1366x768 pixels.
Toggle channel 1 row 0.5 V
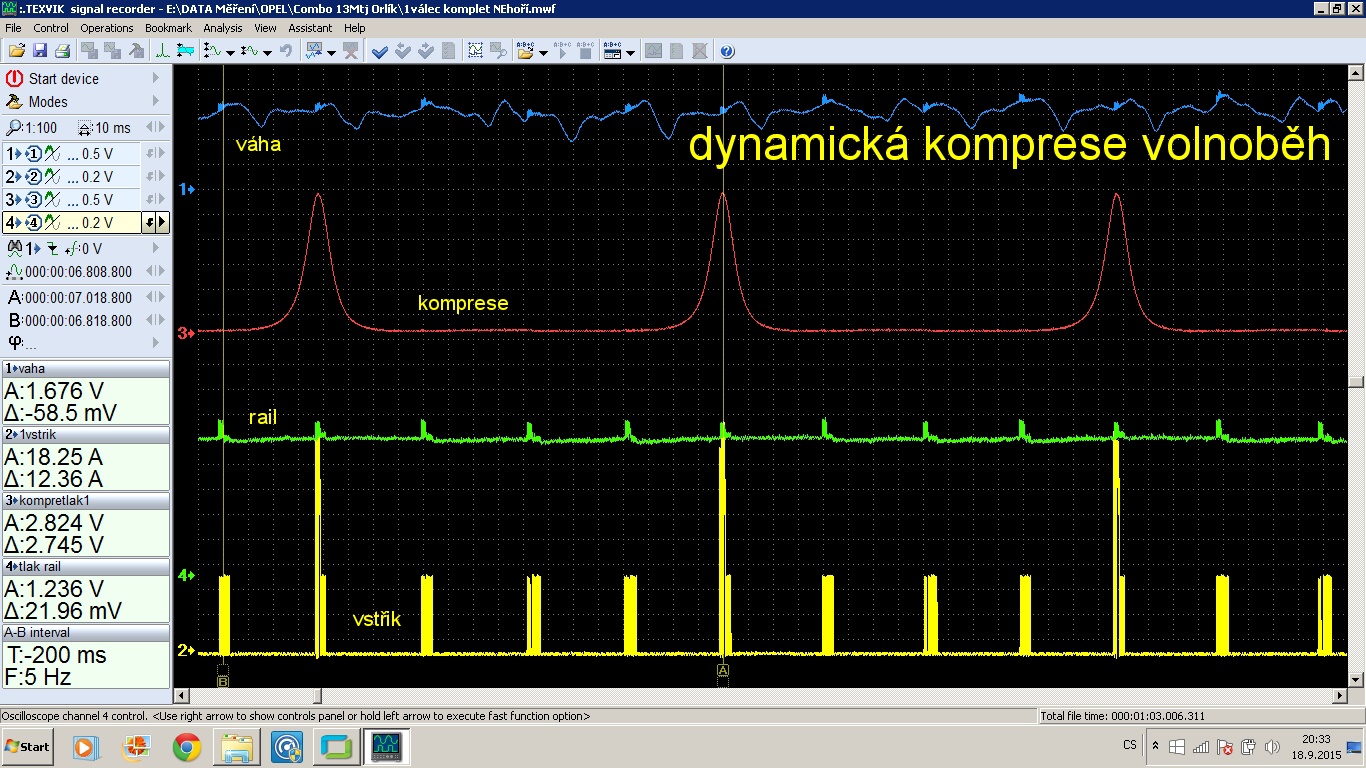[71, 154]
